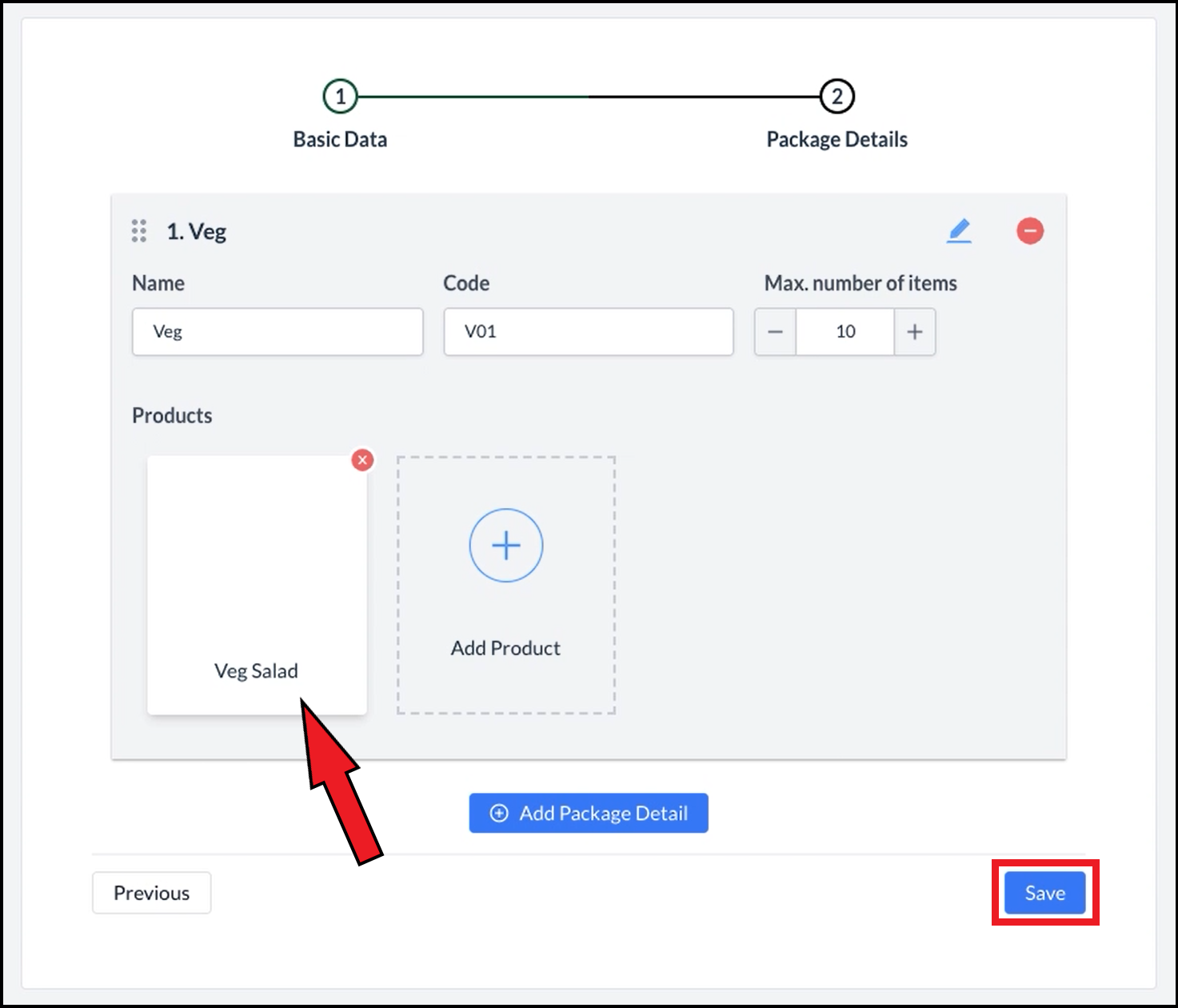Click the Package Details step label
This screenshot has width=1178, height=1008.
[x=837, y=140]
